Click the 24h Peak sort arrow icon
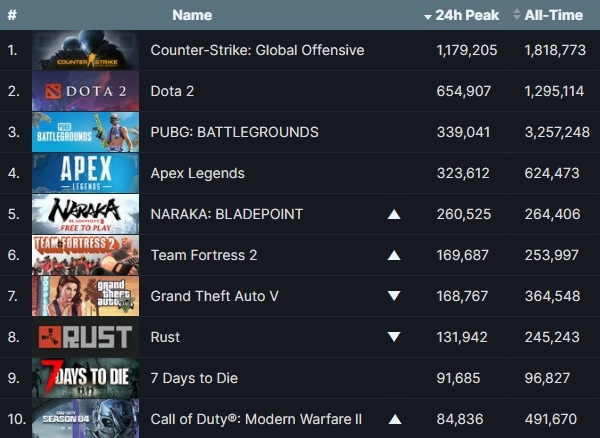The height and width of the screenshot is (438, 600). [428, 17]
